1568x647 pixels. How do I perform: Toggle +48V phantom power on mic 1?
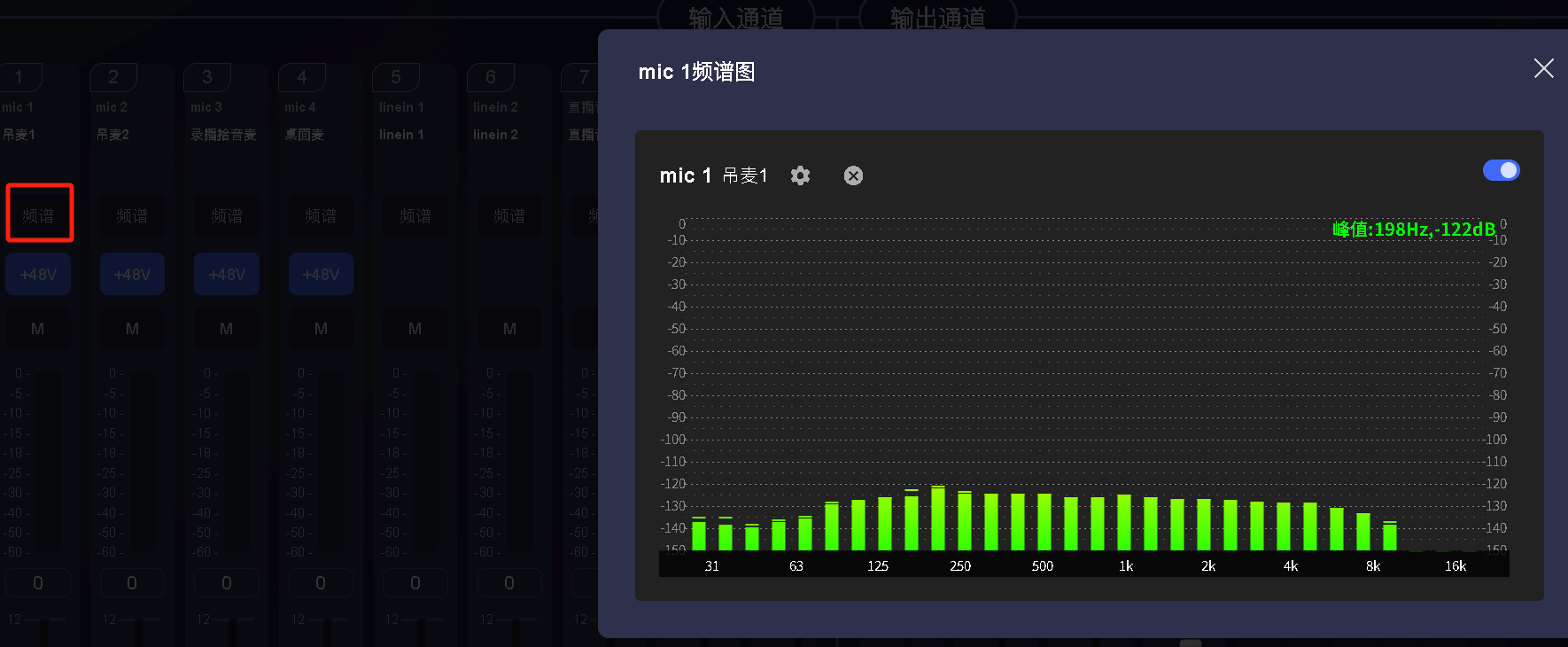[38, 275]
